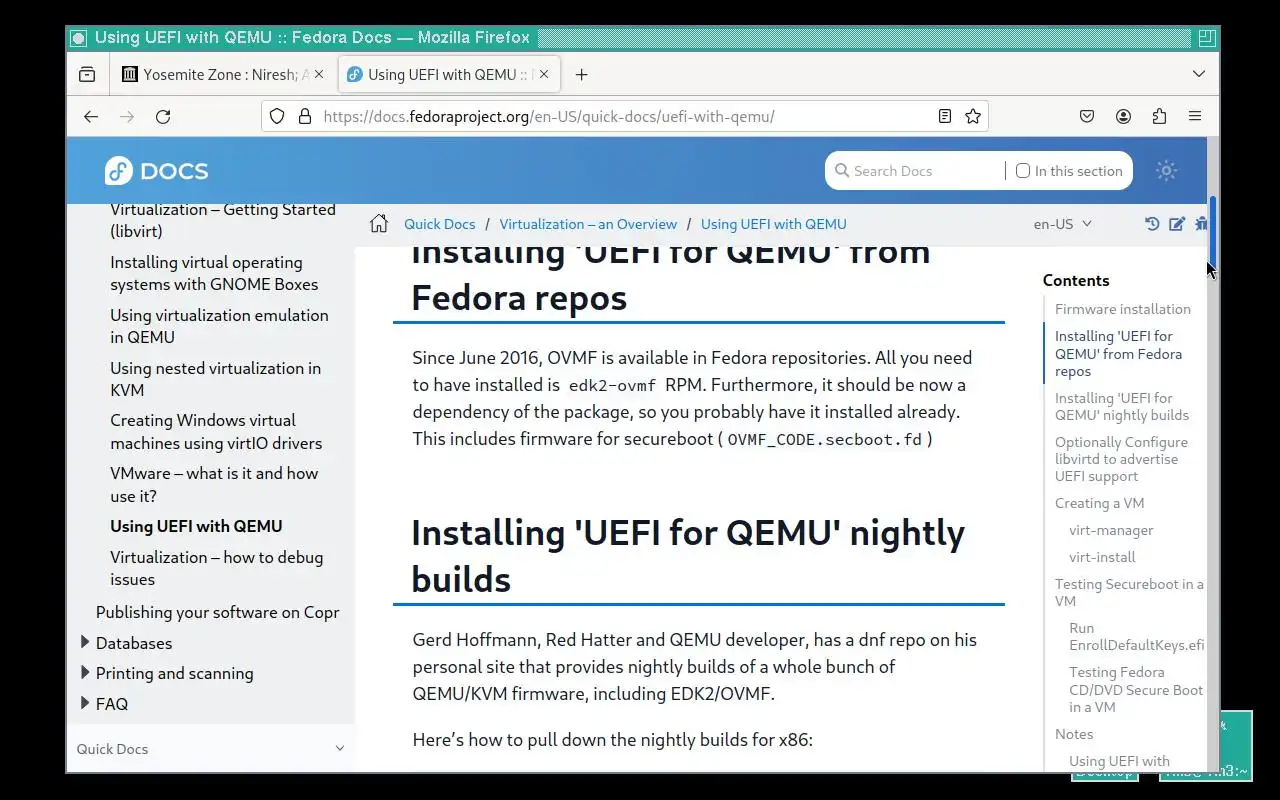Open the Firefox View button
Viewport: 1280px width, 800px height.
(87, 74)
